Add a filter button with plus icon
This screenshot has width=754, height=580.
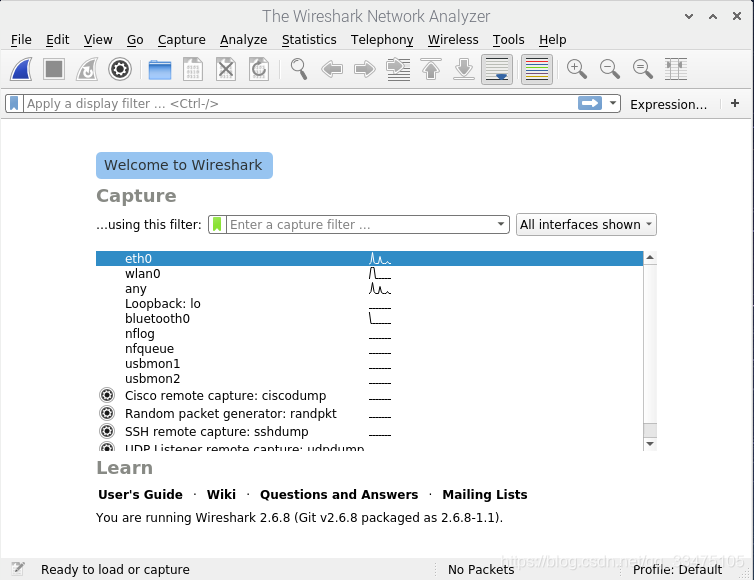point(735,103)
